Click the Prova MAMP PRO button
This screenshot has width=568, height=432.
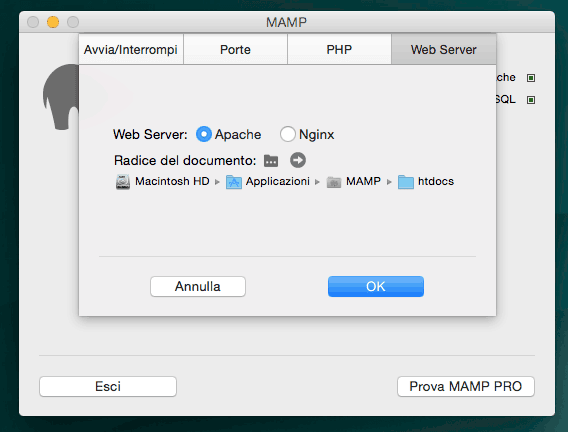[x=466, y=386]
